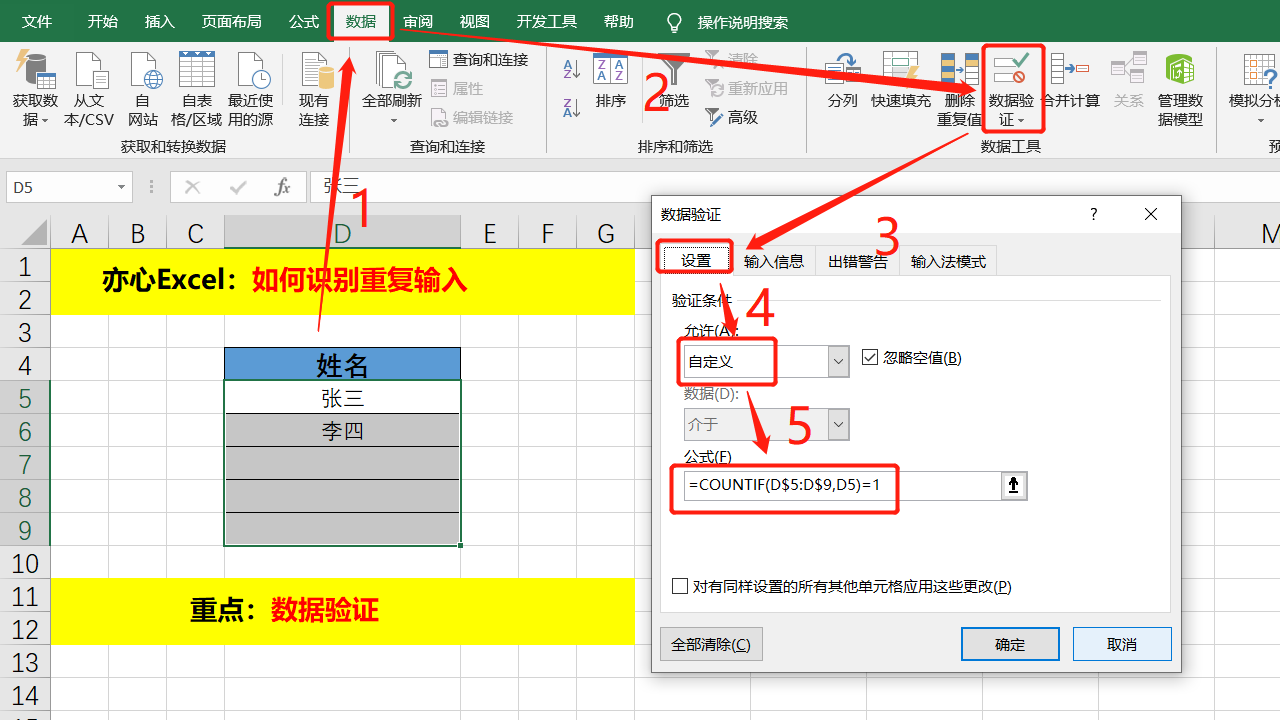Screen dimensions: 1280x720
Task: Open 最近使用的源 recent sources
Action: coord(250,90)
